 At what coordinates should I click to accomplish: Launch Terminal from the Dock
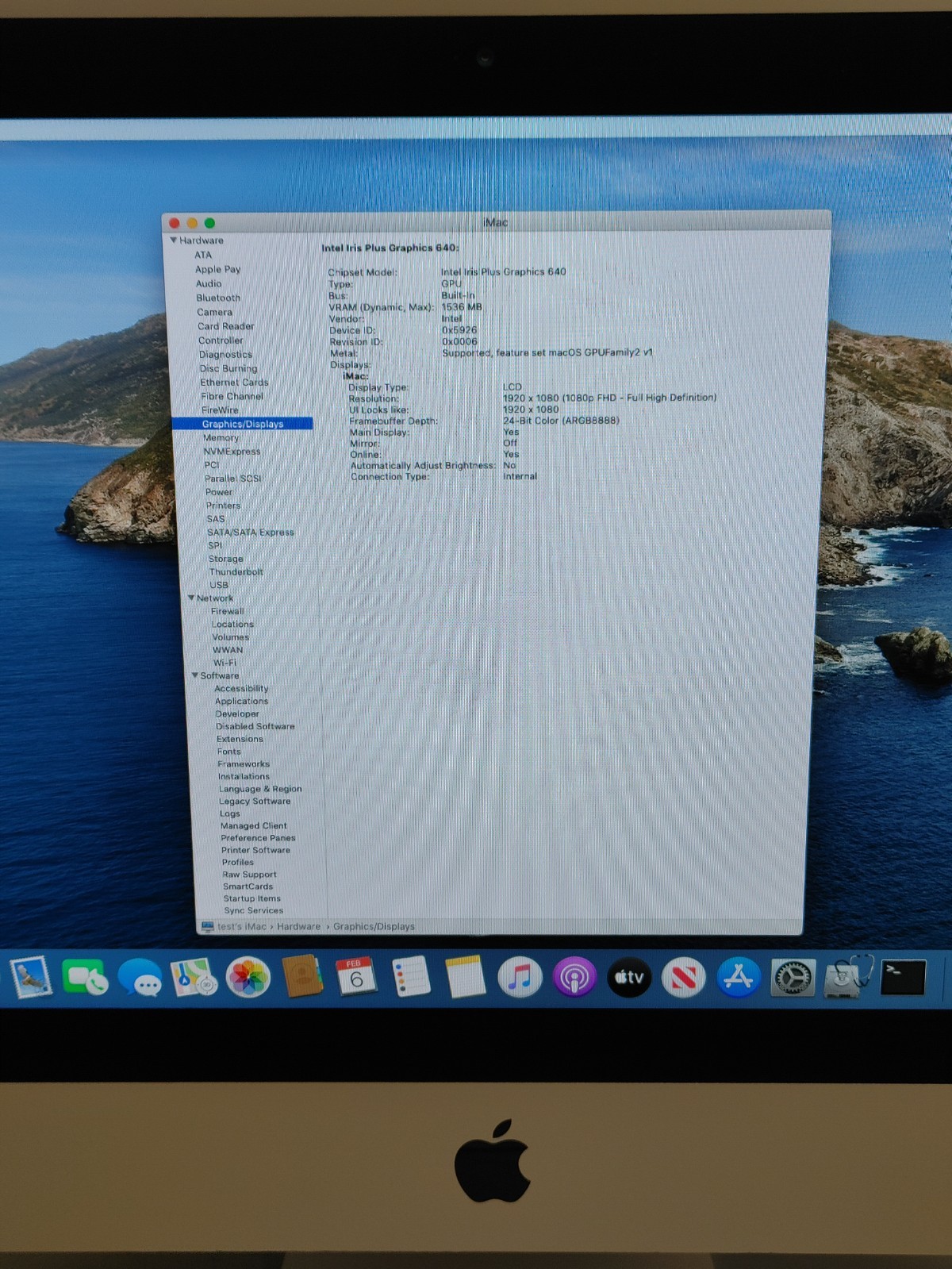[x=903, y=977]
